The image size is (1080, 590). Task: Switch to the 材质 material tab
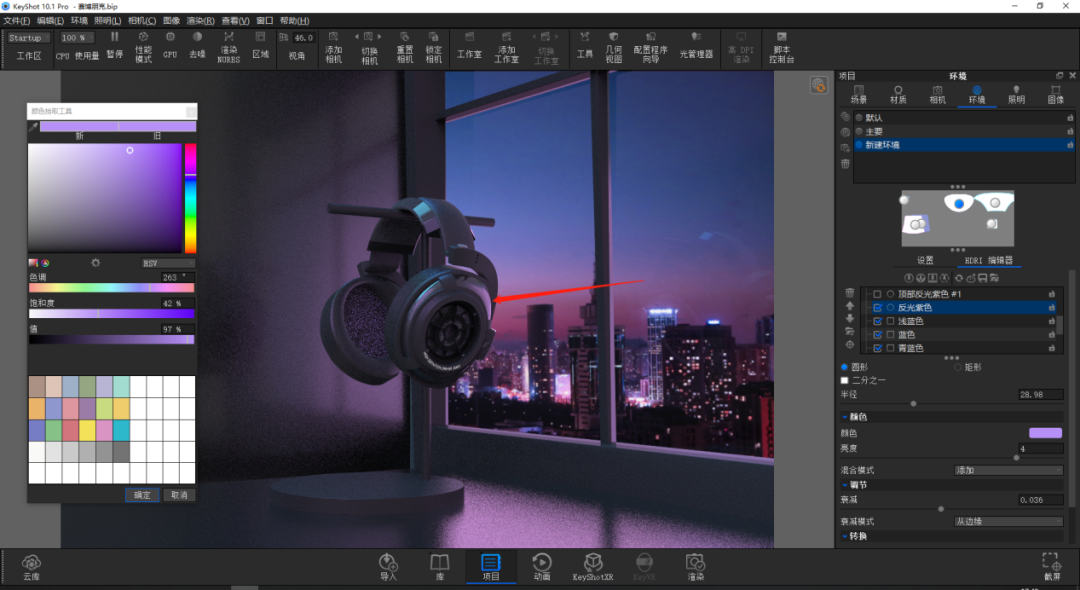[898, 95]
